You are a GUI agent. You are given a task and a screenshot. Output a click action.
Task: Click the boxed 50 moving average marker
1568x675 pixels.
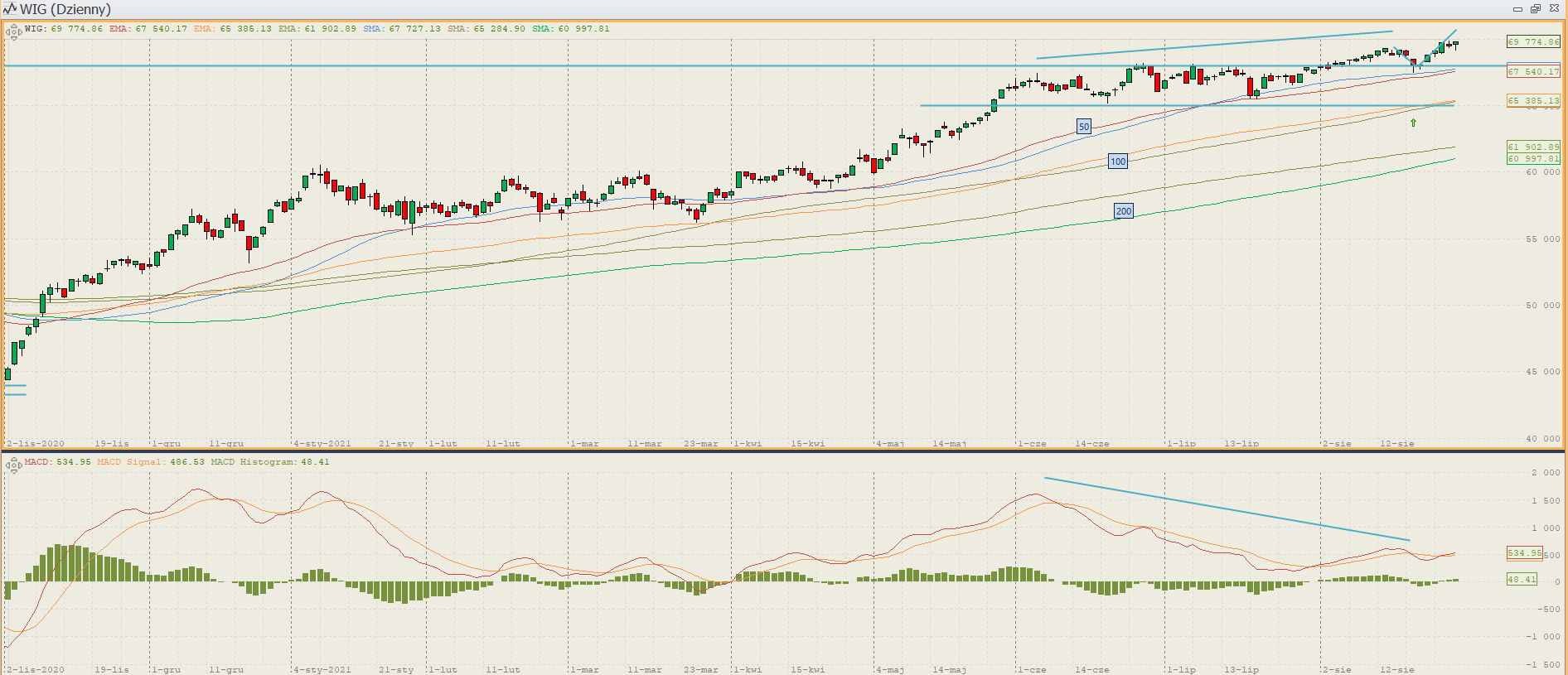click(1084, 127)
